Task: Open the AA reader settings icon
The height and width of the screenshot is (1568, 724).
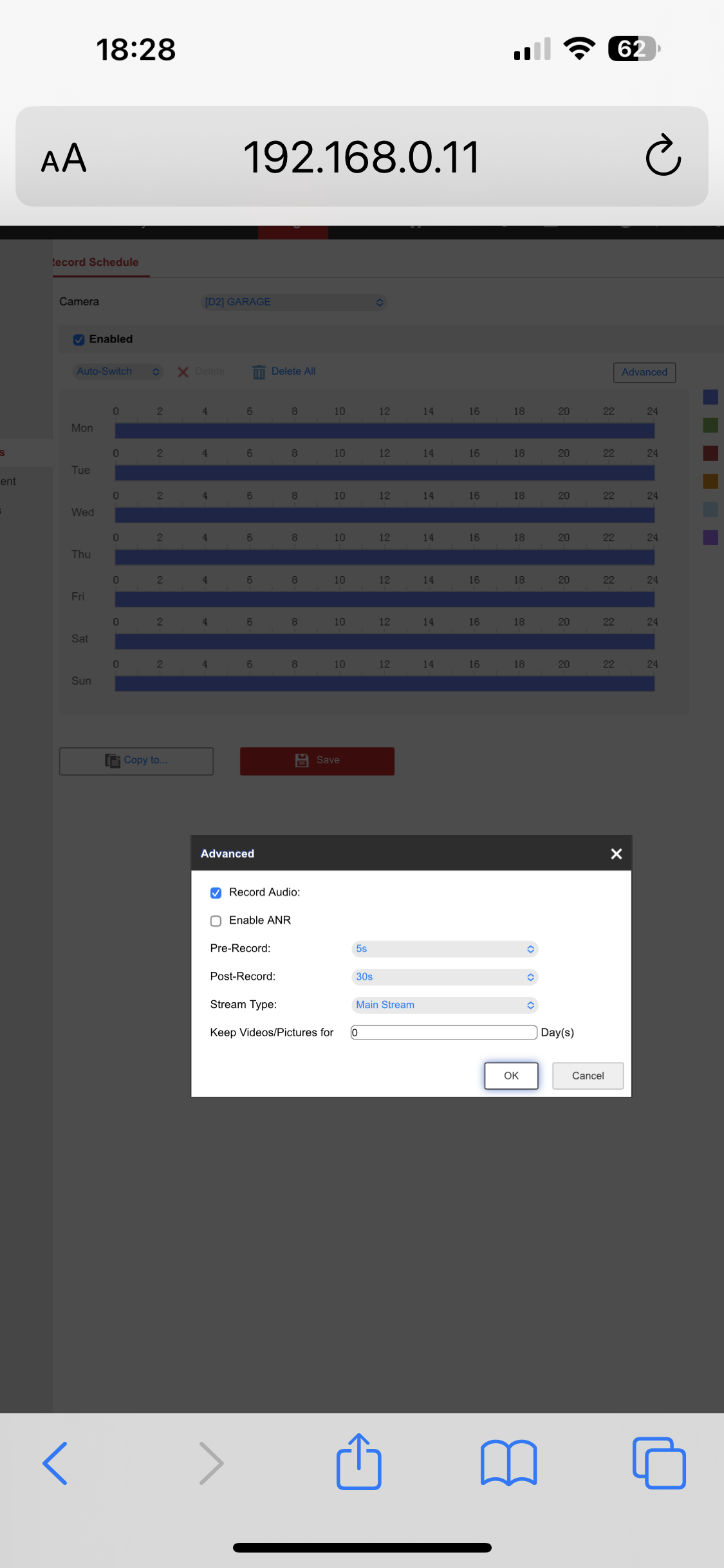Action: pyautogui.click(x=64, y=158)
